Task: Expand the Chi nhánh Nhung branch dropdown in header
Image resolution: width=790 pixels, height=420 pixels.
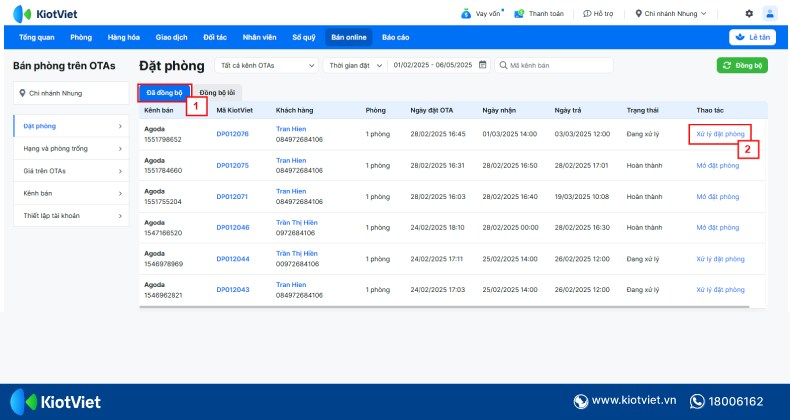Action: pyautogui.click(x=671, y=14)
